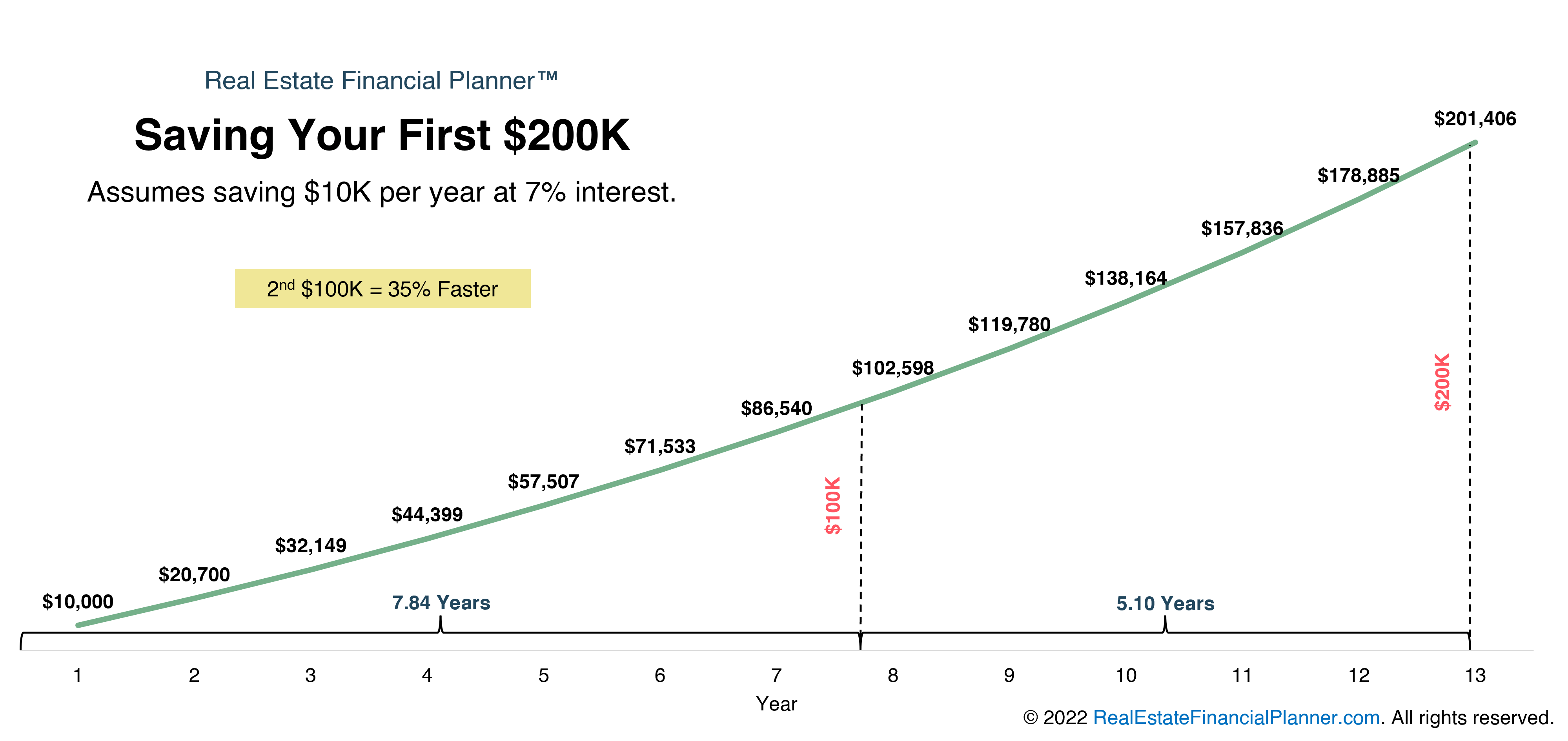Open the RealEstateFinancialPlanner.com link
1568x741 pixels.
tap(1236, 718)
